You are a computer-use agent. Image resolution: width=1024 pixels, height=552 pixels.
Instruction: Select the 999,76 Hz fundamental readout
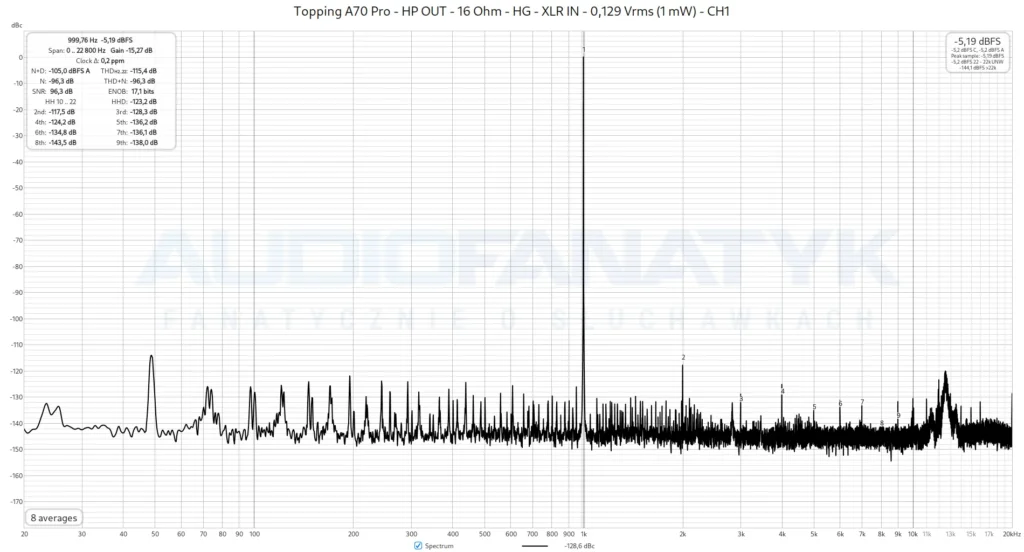(x=100, y=40)
